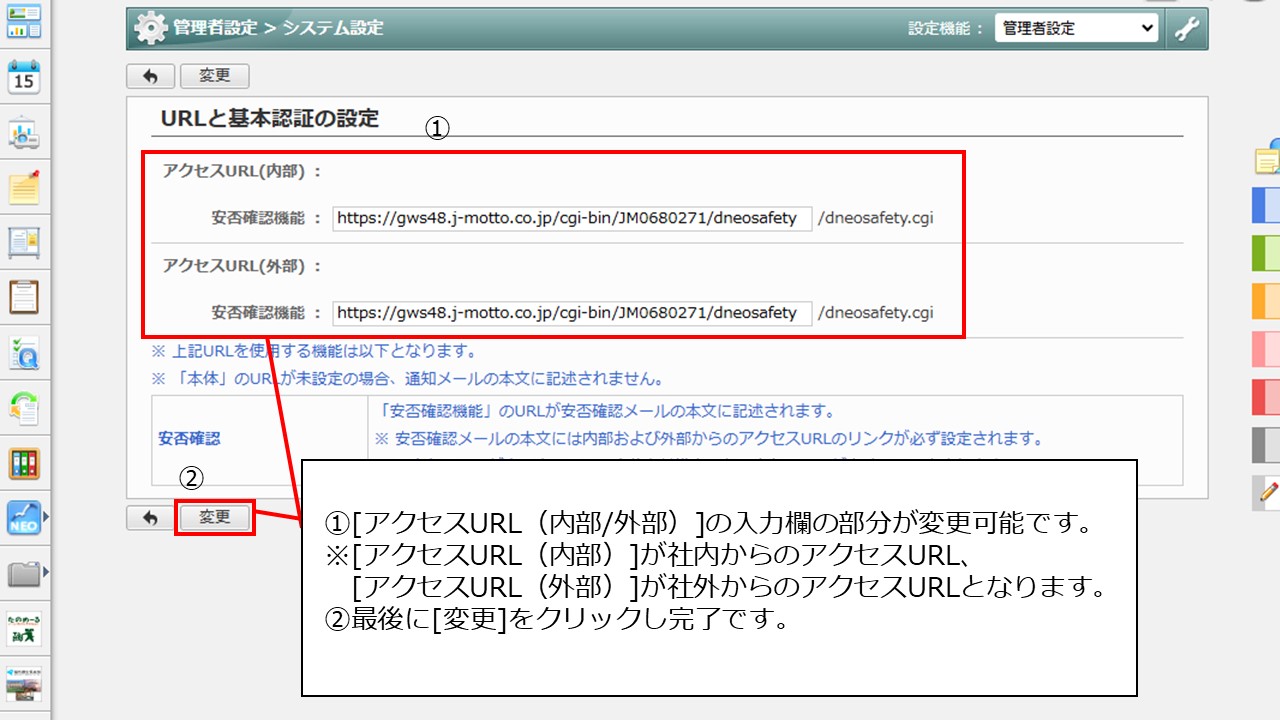This screenshot has width=1280, height=720.
Task: Expand the folder icon submenu arrow
Action: pyautogui.click(x=45, y=573)
